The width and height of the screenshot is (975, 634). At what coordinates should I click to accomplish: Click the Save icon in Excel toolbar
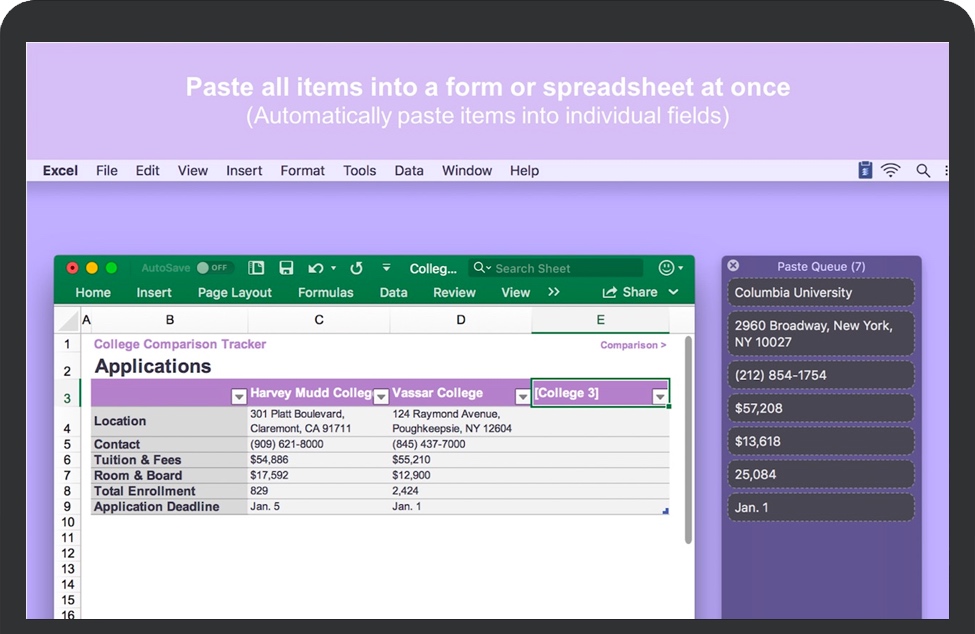point(286,268)
